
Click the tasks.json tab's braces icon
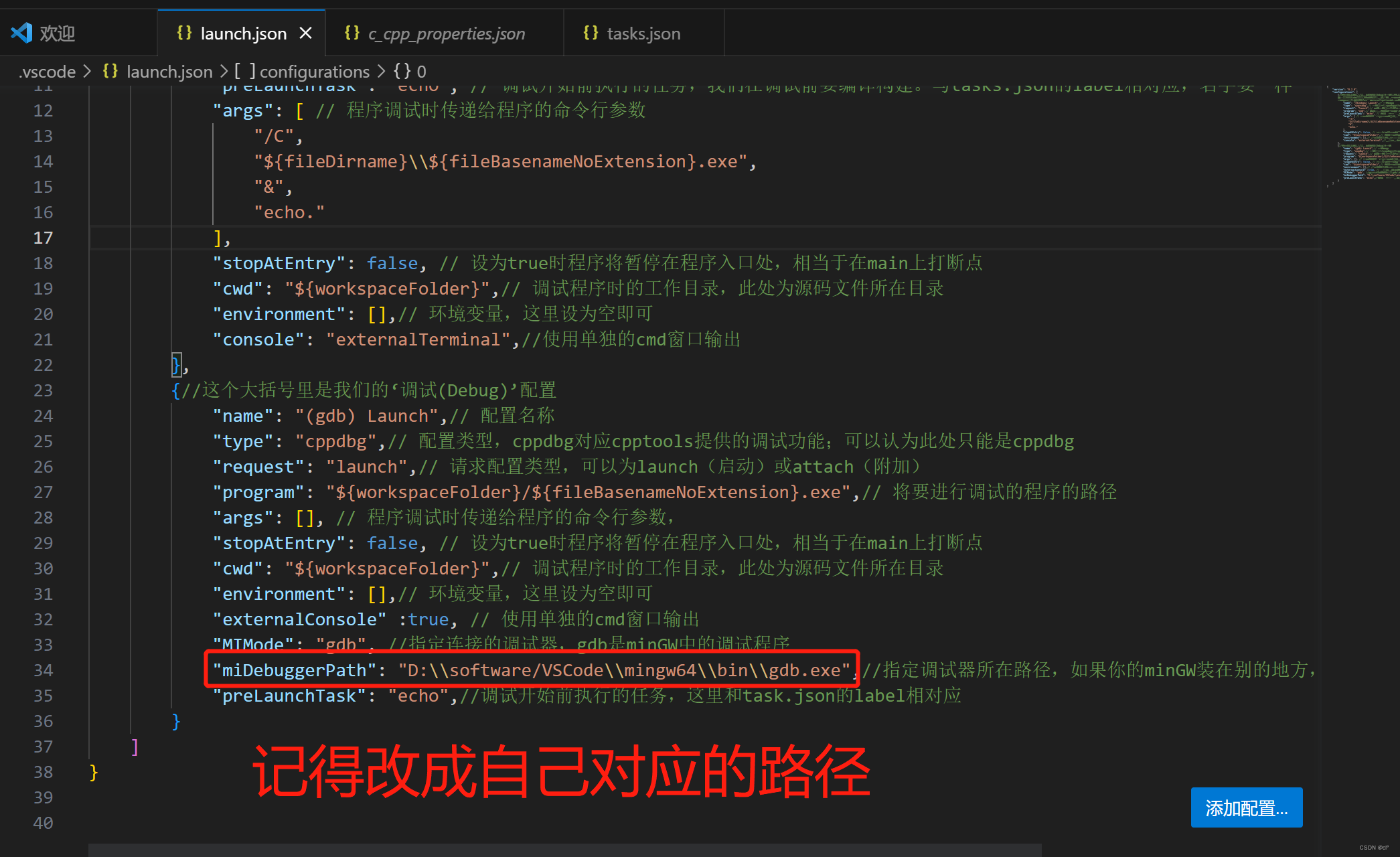pyautogui.click(x=591, y=33)
